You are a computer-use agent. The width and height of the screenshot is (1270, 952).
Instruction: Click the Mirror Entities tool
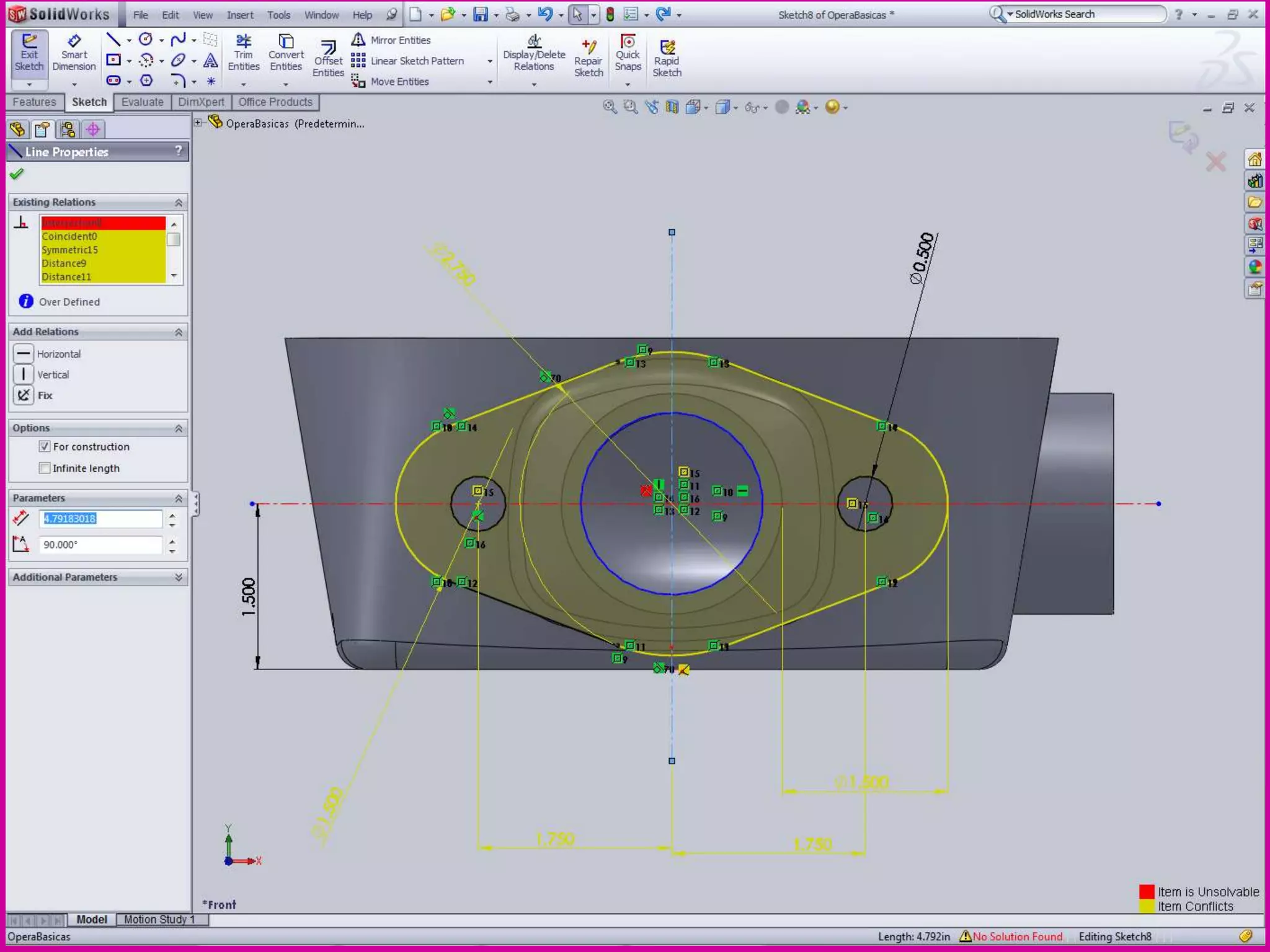pyautogui.click(x=392, y=40)
